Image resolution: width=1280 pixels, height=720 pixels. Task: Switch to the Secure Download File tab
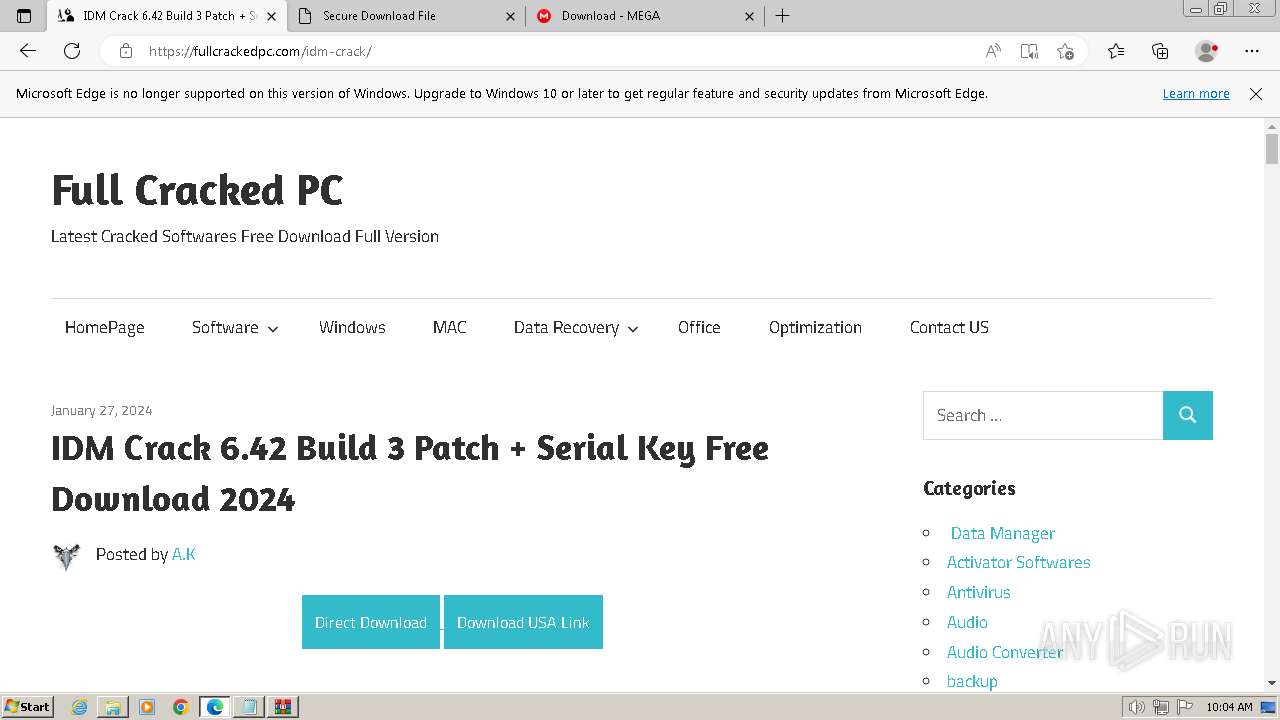coord(407,16)
